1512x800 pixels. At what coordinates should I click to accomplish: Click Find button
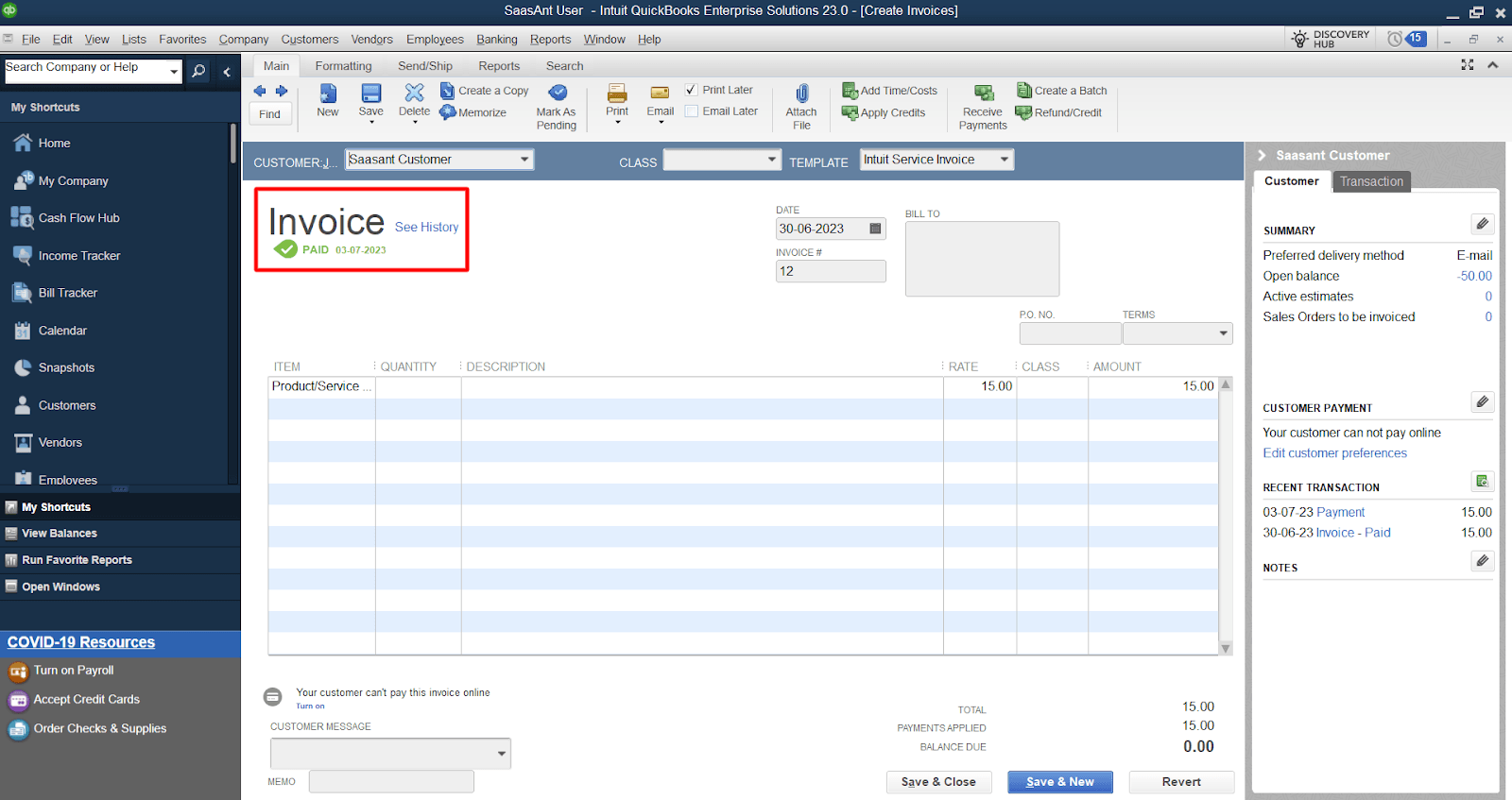270,114
